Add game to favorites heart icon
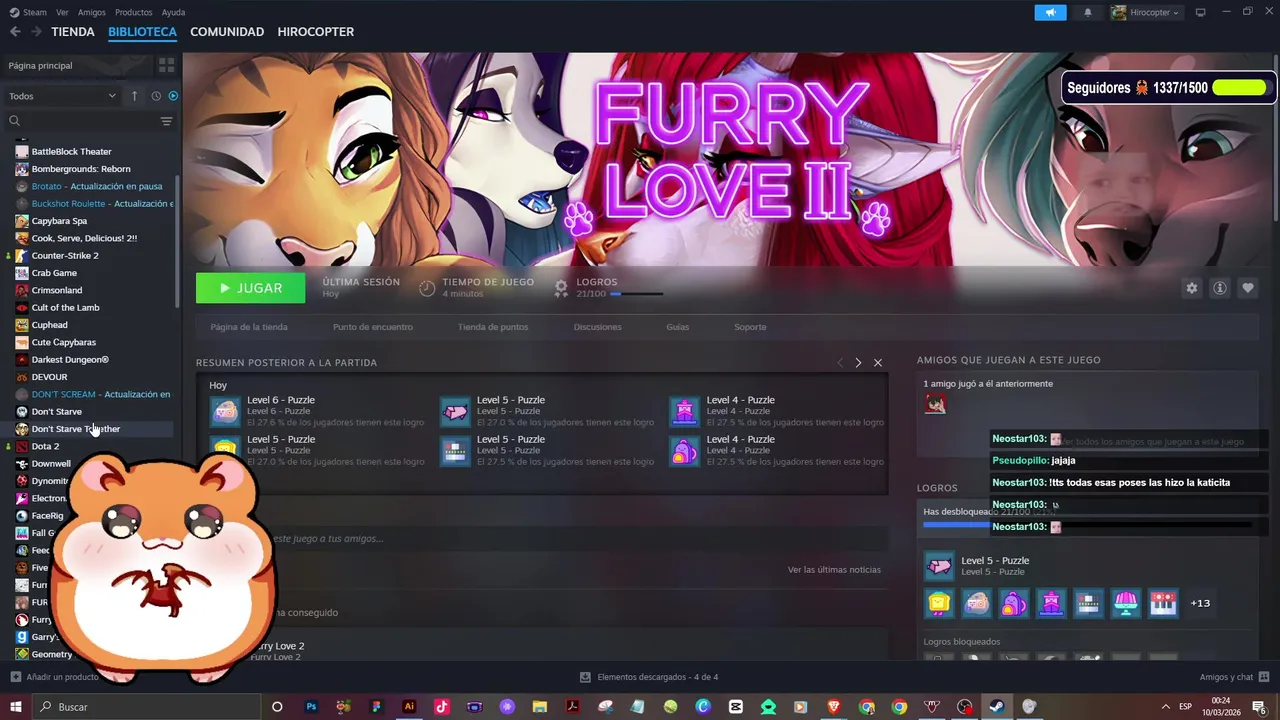Viewport: 1280px width, 720px height. [1247, 288]
